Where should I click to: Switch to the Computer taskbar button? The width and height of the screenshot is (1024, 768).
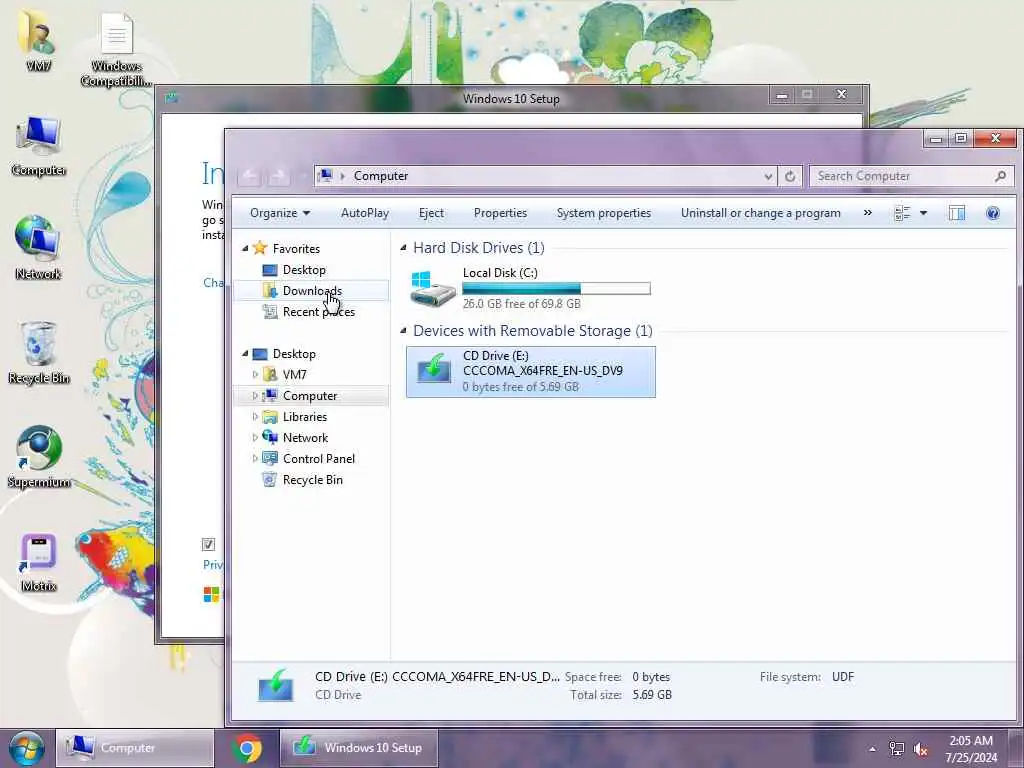point(135,748)
